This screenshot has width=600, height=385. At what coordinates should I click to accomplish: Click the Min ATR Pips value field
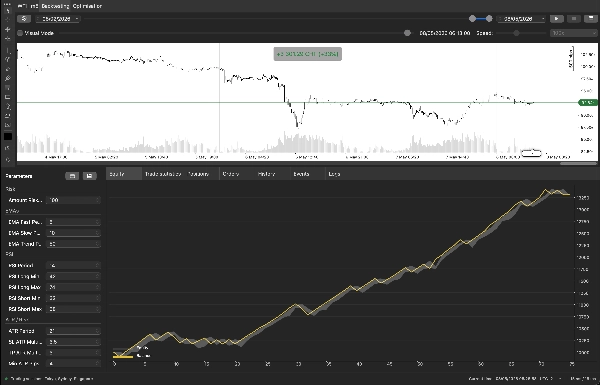tap(73, 364)
